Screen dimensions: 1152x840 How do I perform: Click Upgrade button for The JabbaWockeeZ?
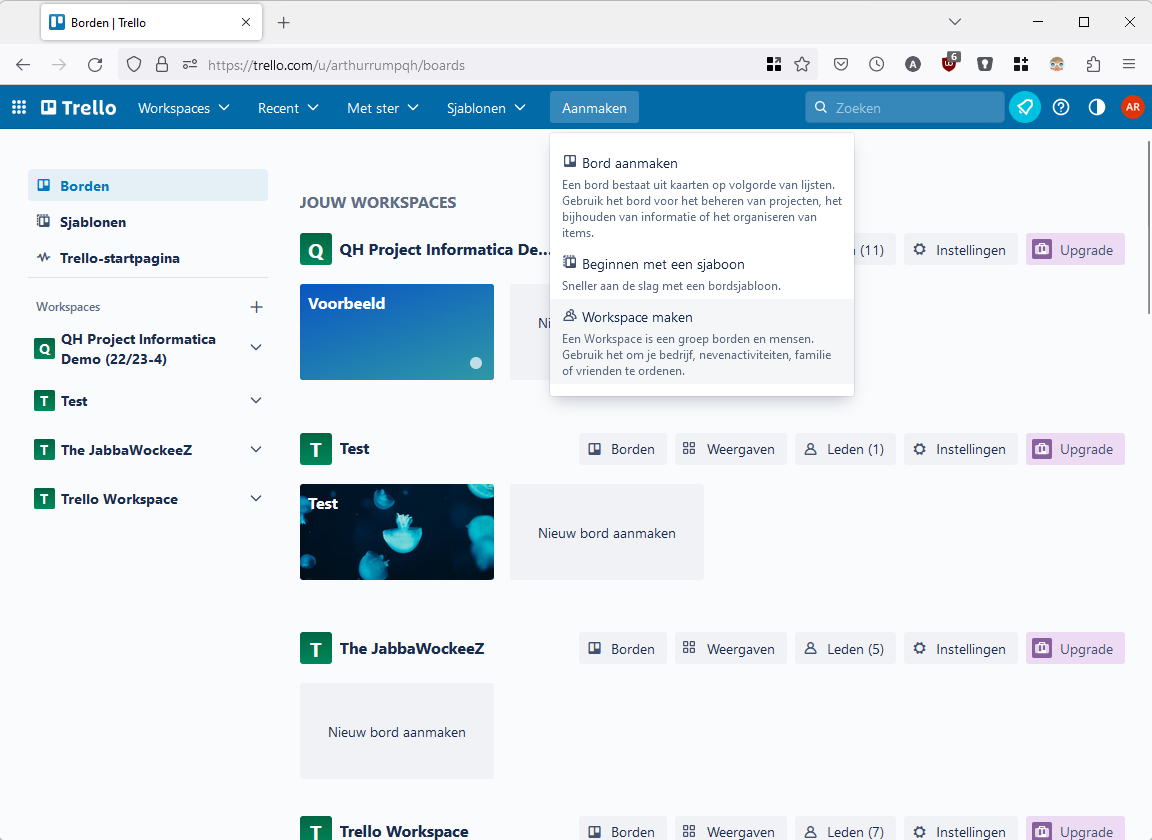(1075, 649)
